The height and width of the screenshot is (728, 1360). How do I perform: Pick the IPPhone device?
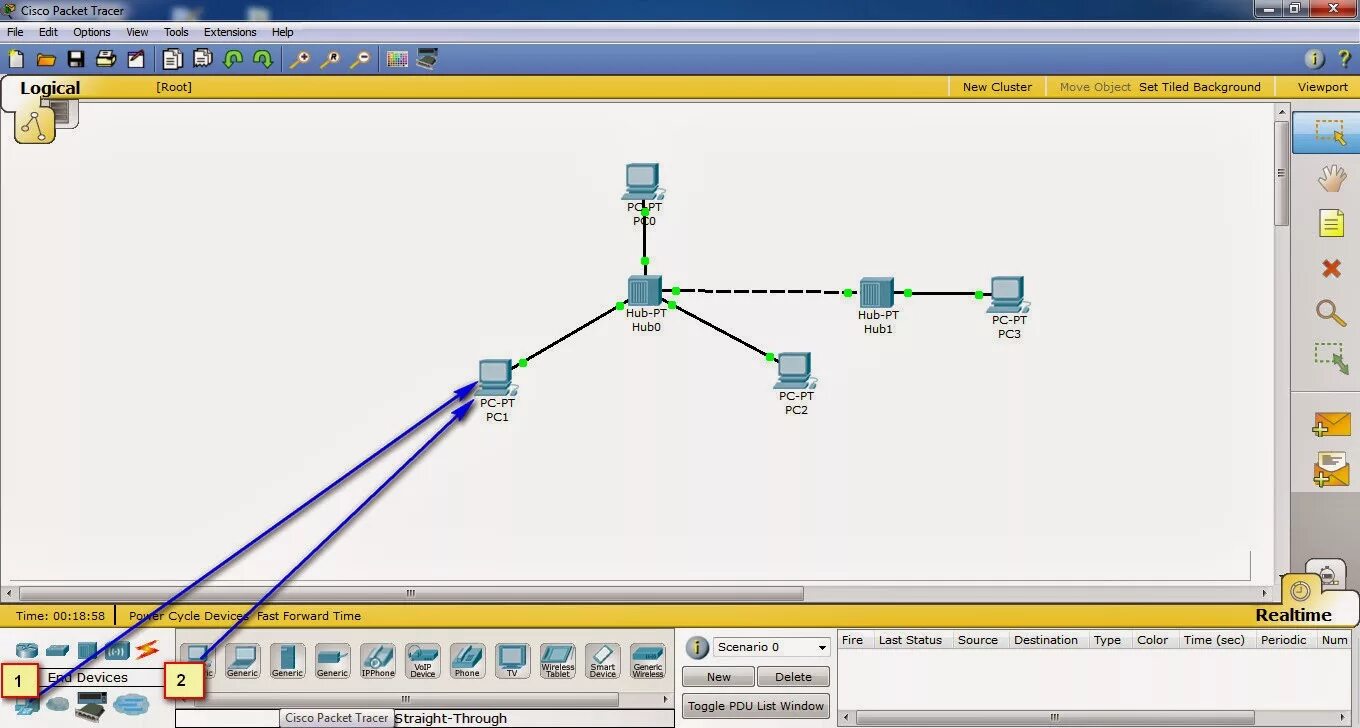[x=378, y=661]
